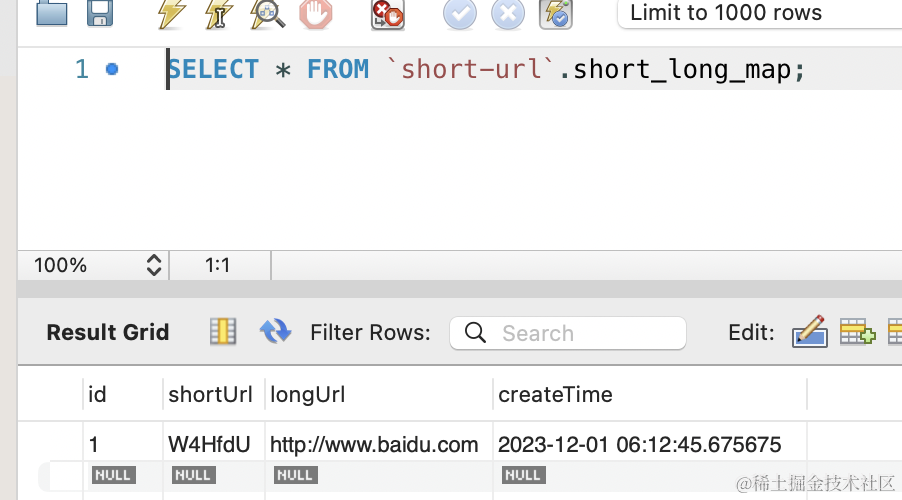This screenshot has width=902, height=500.
Task: Open a SQL script file
Action: 52,13
